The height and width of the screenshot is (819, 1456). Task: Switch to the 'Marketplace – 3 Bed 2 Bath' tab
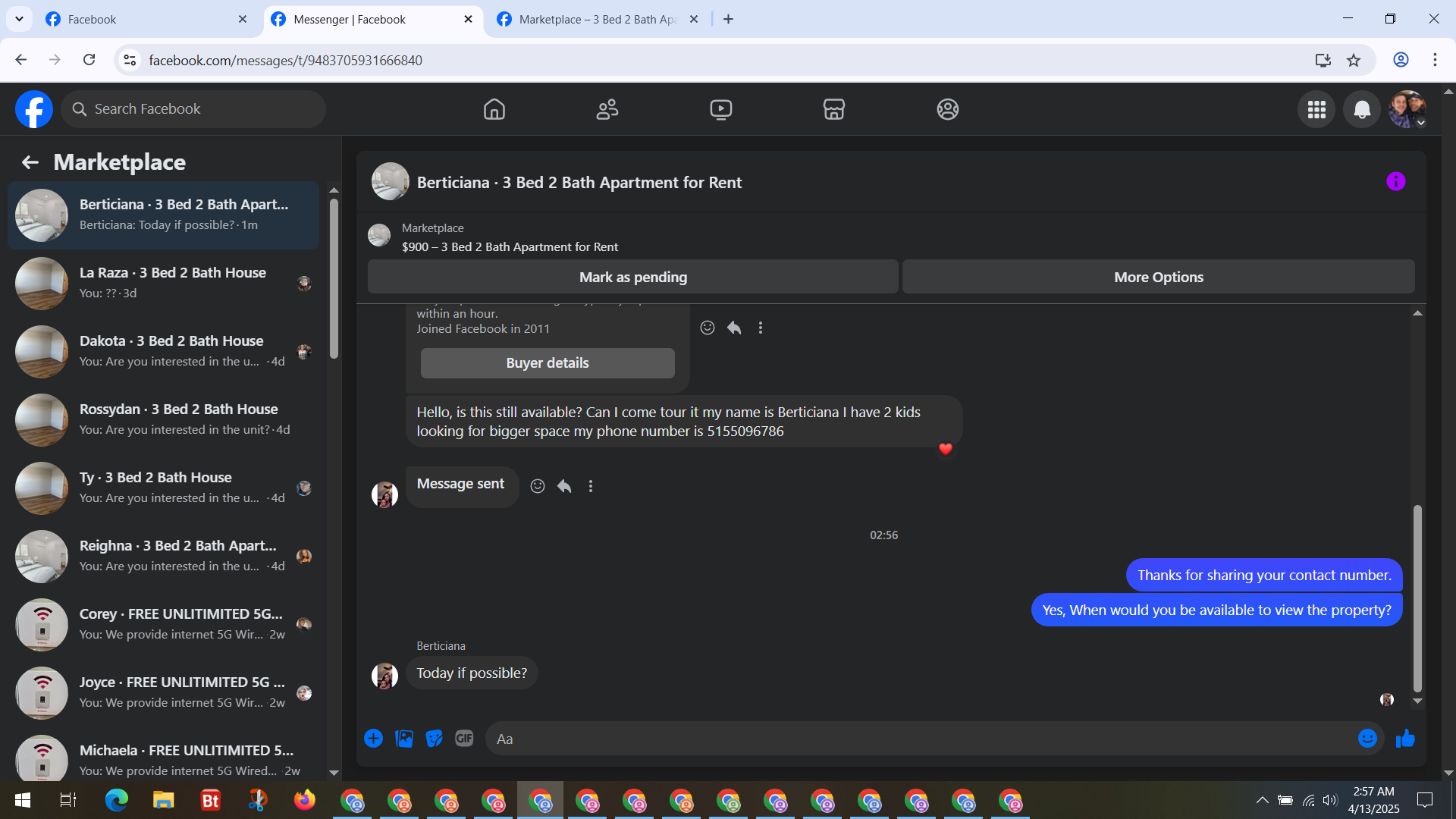click(x=598, y=19)
